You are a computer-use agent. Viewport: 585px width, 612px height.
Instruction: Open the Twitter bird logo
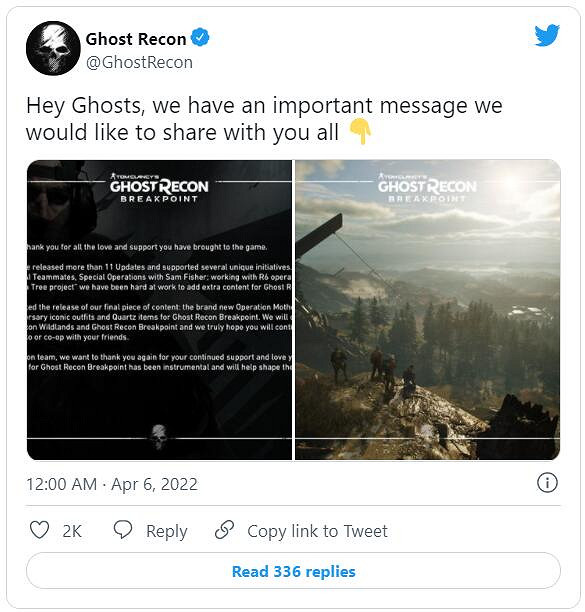(x=547, y=35)
